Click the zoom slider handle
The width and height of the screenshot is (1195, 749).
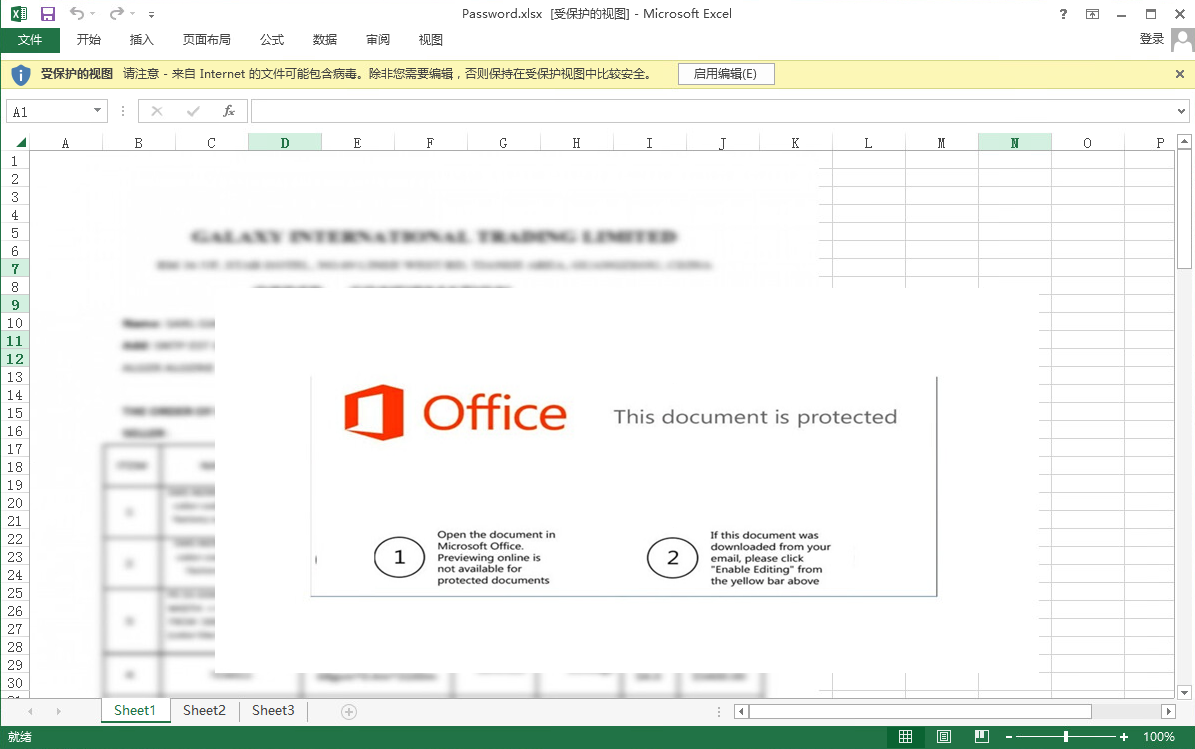tap(1066, 737)
